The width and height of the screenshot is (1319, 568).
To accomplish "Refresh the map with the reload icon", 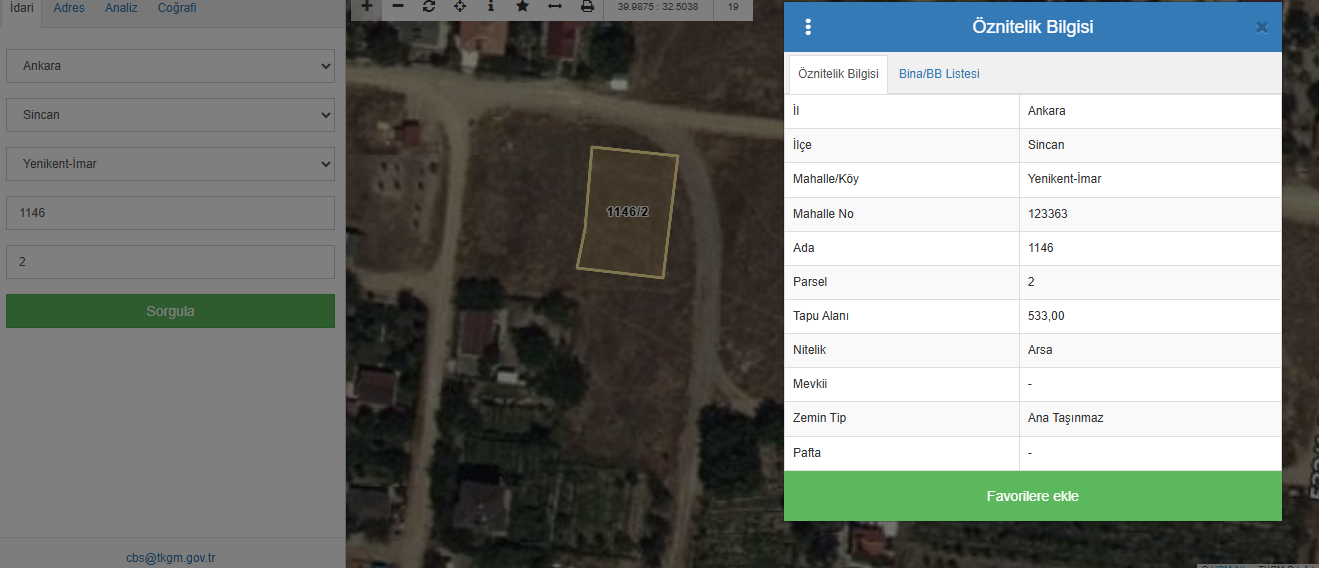I will [429, 6].
